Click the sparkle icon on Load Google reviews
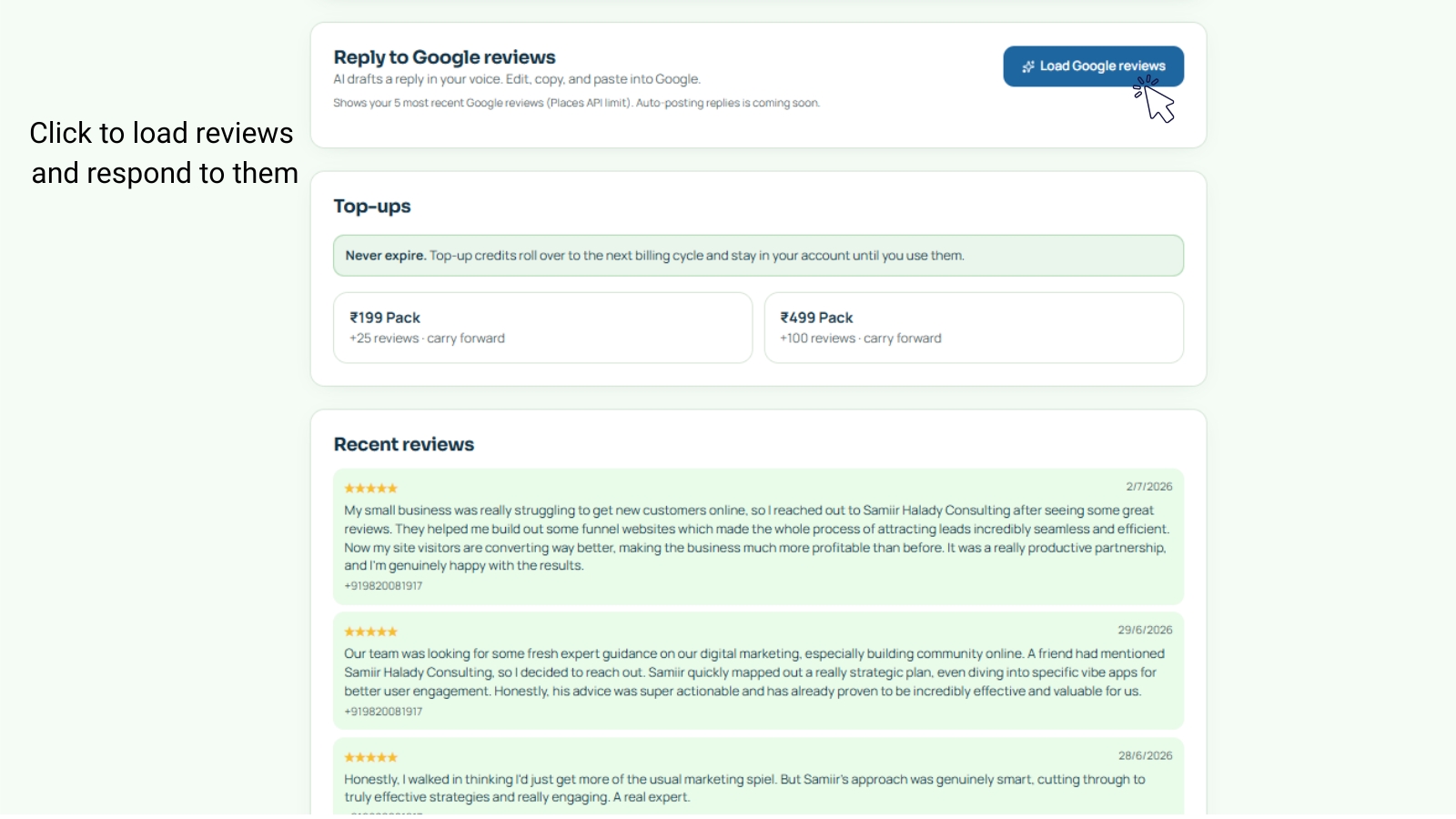1456x819 pixels. pos(1028,66)
